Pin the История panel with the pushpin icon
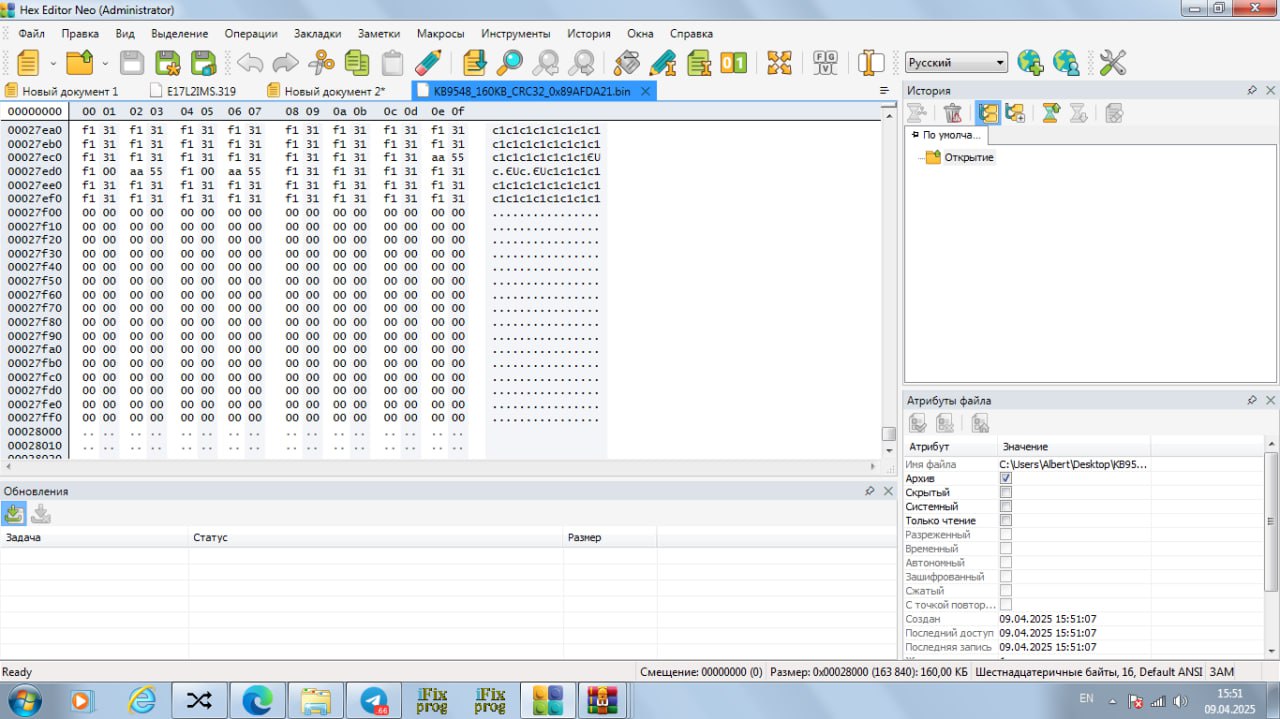Viewport: 1280px width, 719px height. [x=1252, y=91]
